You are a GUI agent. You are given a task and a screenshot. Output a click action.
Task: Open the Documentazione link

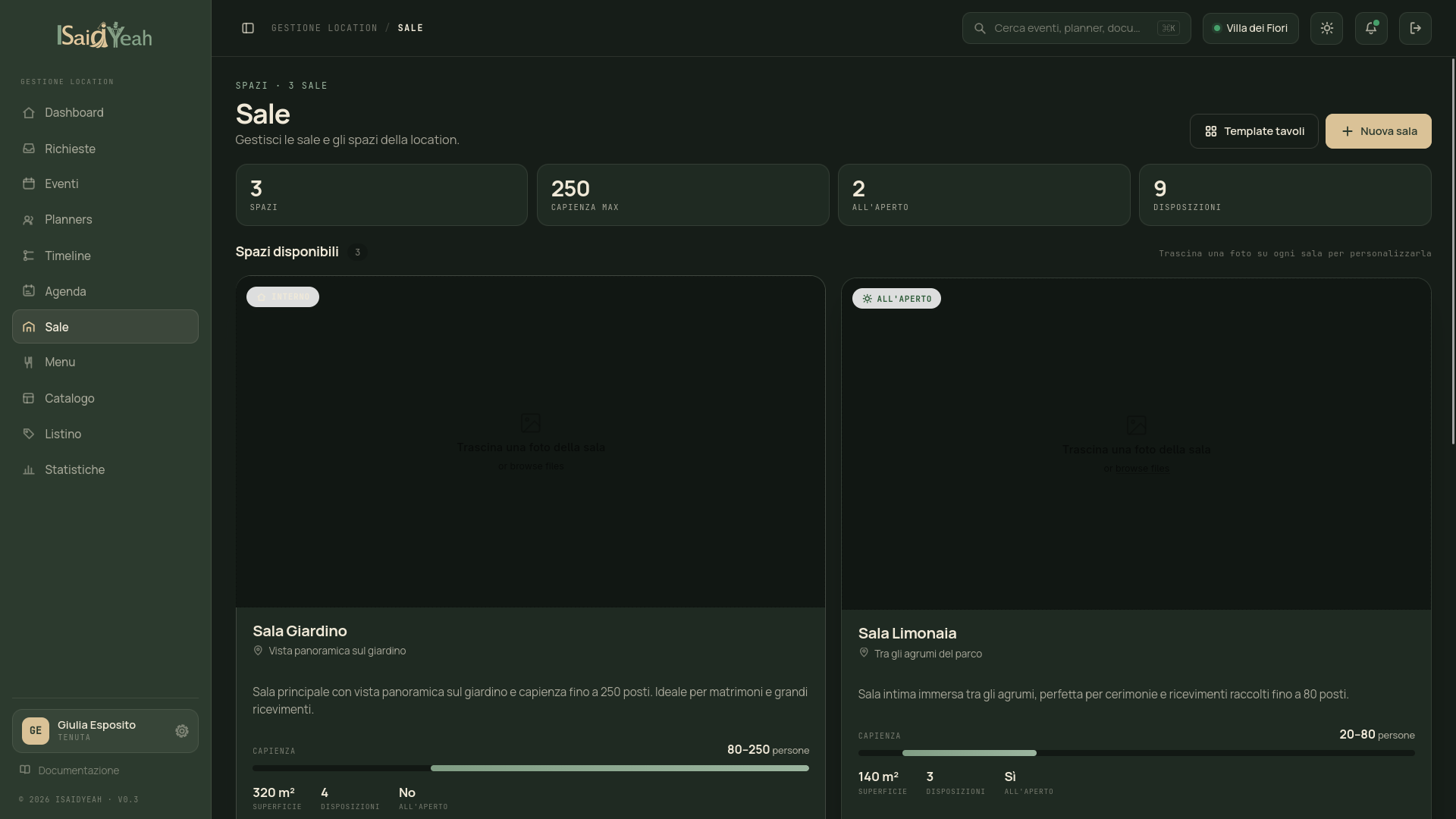tap(79, 770)
